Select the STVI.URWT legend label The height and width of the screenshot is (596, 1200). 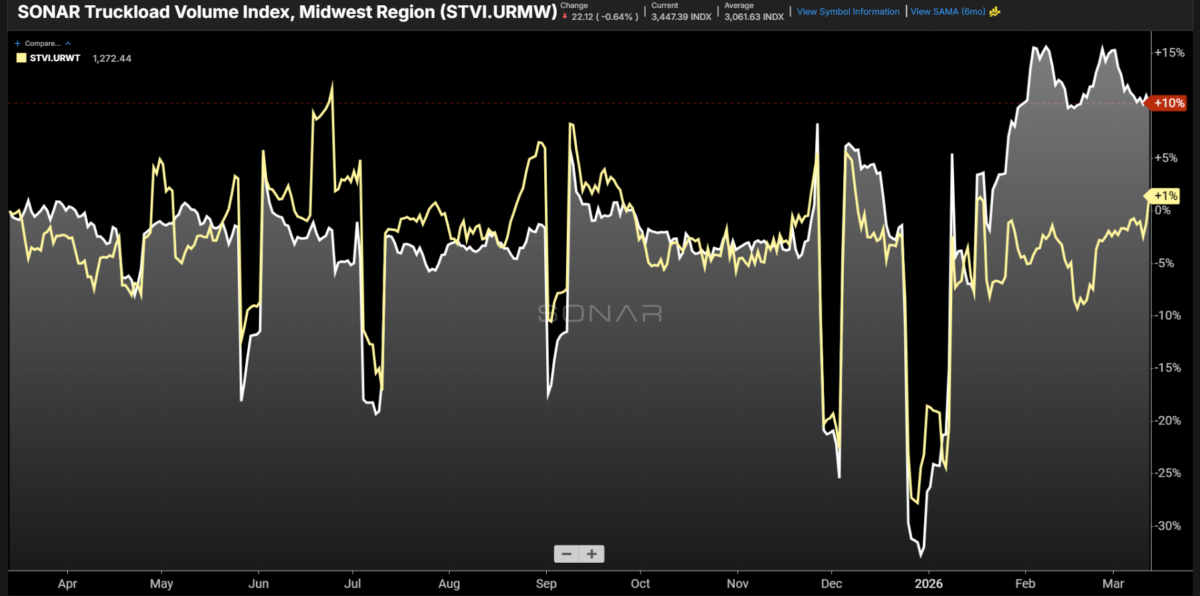pyautogui.click(x=53, y=58)
